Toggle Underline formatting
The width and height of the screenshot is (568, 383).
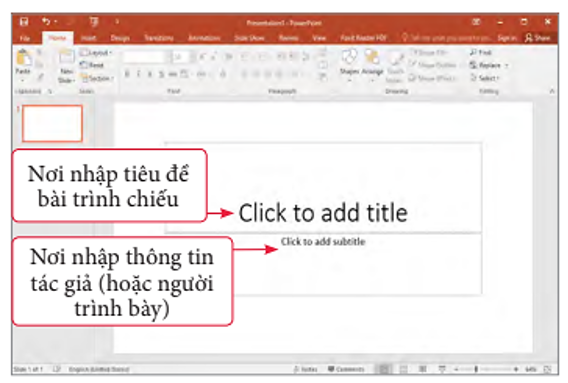click(x=150, y=74)
